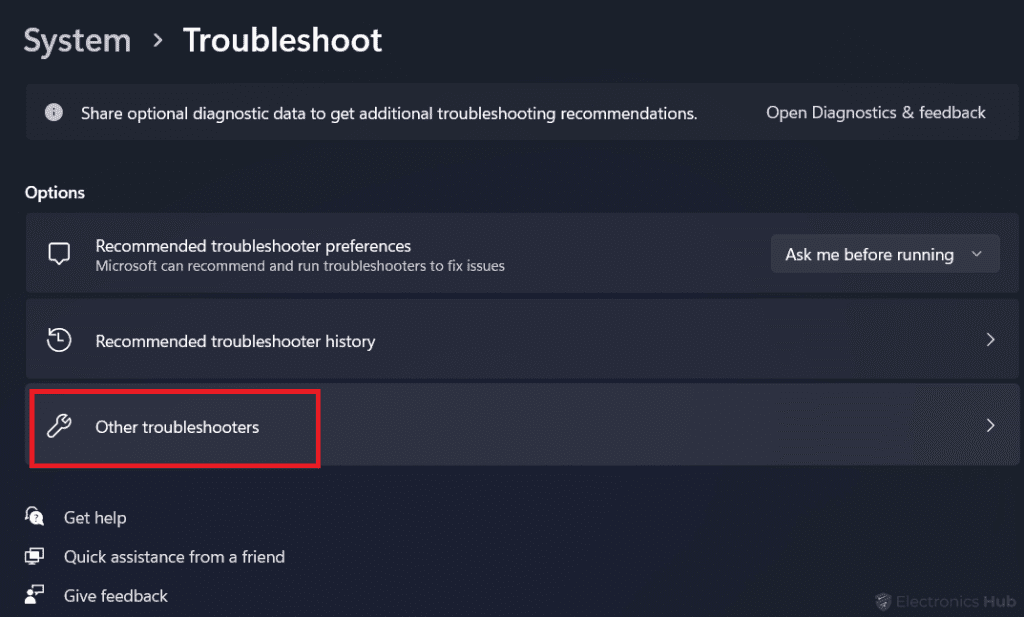Select Quick assistance from a friend

tap(175, 556)
